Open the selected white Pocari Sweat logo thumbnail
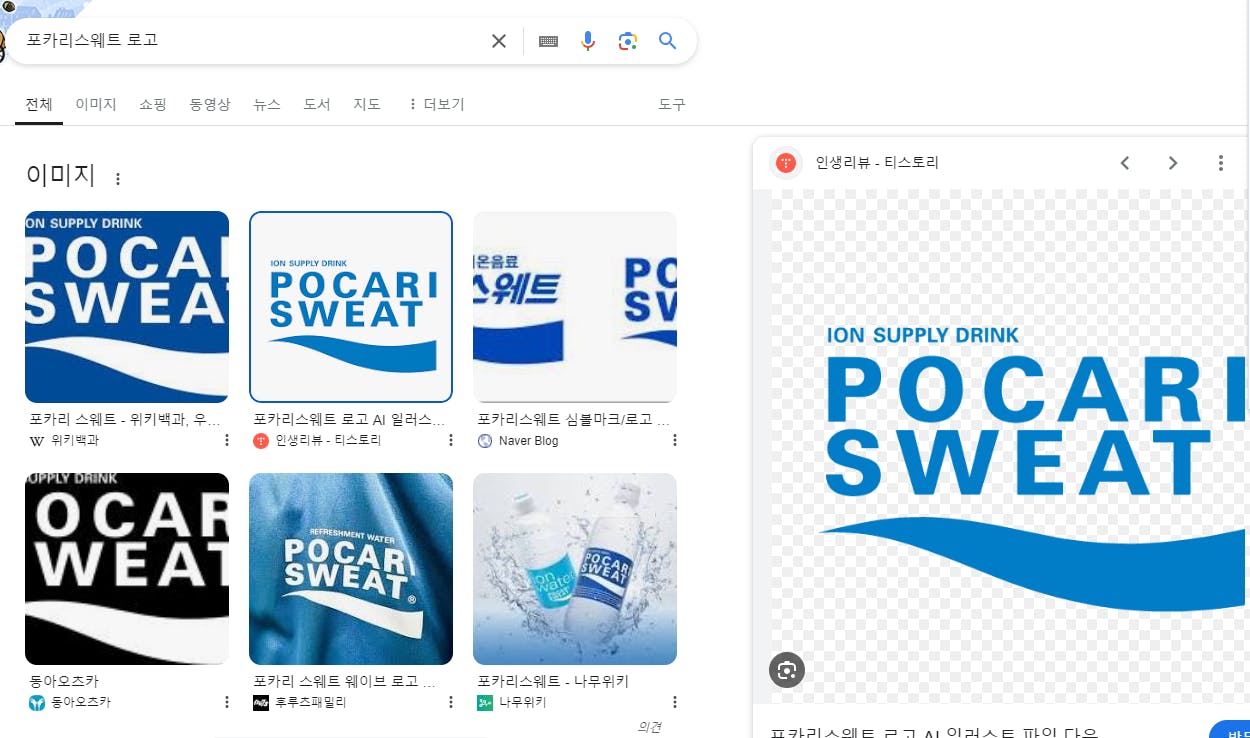 coord(351,307)
